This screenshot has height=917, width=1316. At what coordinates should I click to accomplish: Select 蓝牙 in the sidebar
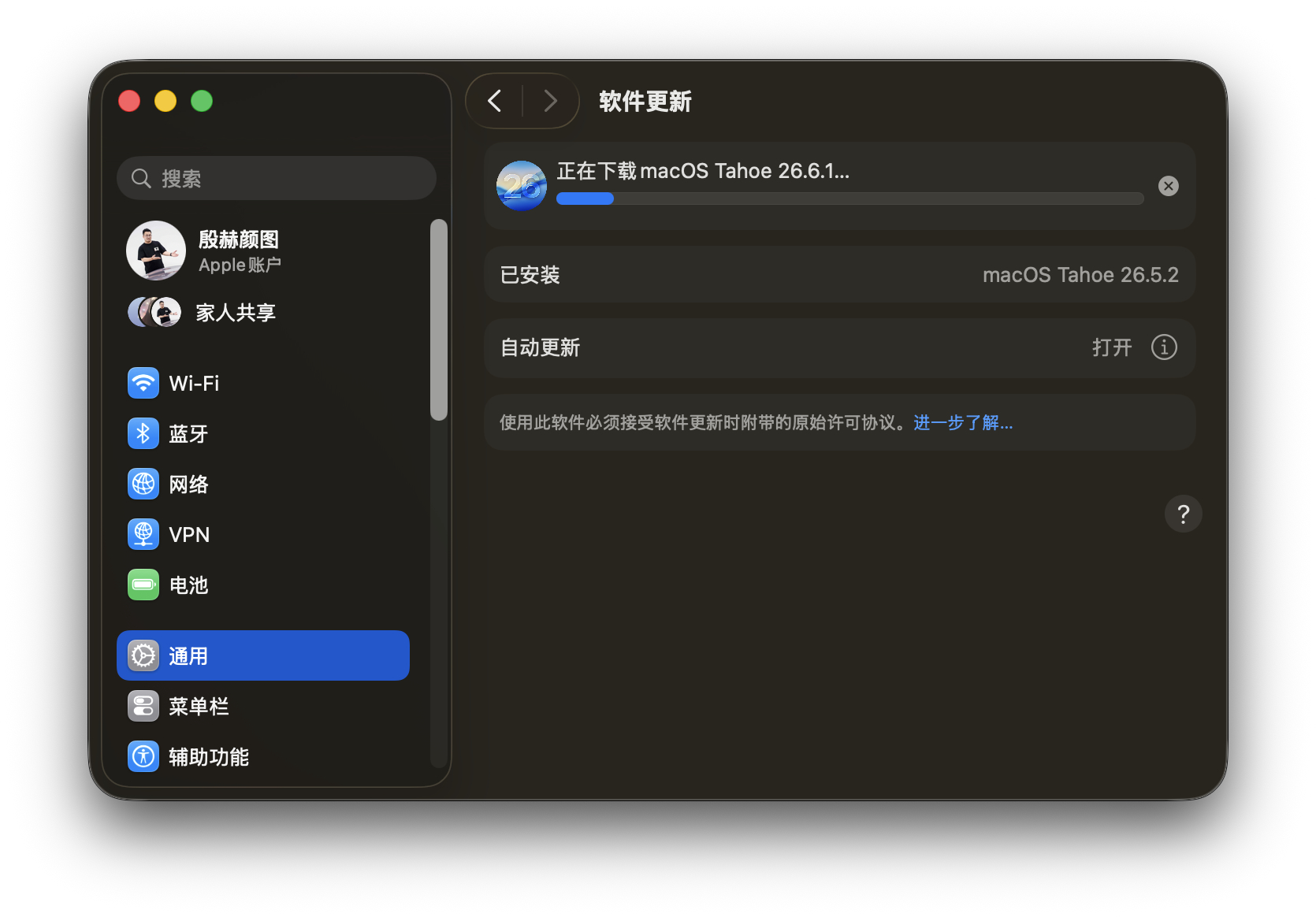[188, 434]
